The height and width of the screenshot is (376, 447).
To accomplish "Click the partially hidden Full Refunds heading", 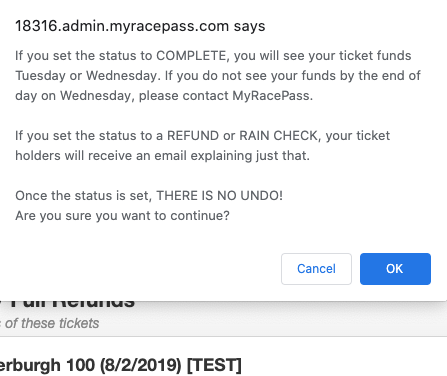I will coord(67,304).
